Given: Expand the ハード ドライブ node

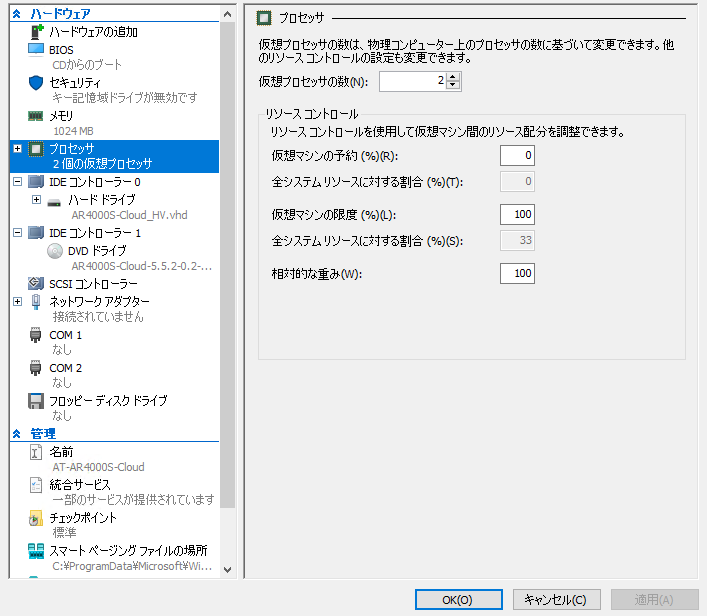Looking at the screenshot, I should pos(37,199).
